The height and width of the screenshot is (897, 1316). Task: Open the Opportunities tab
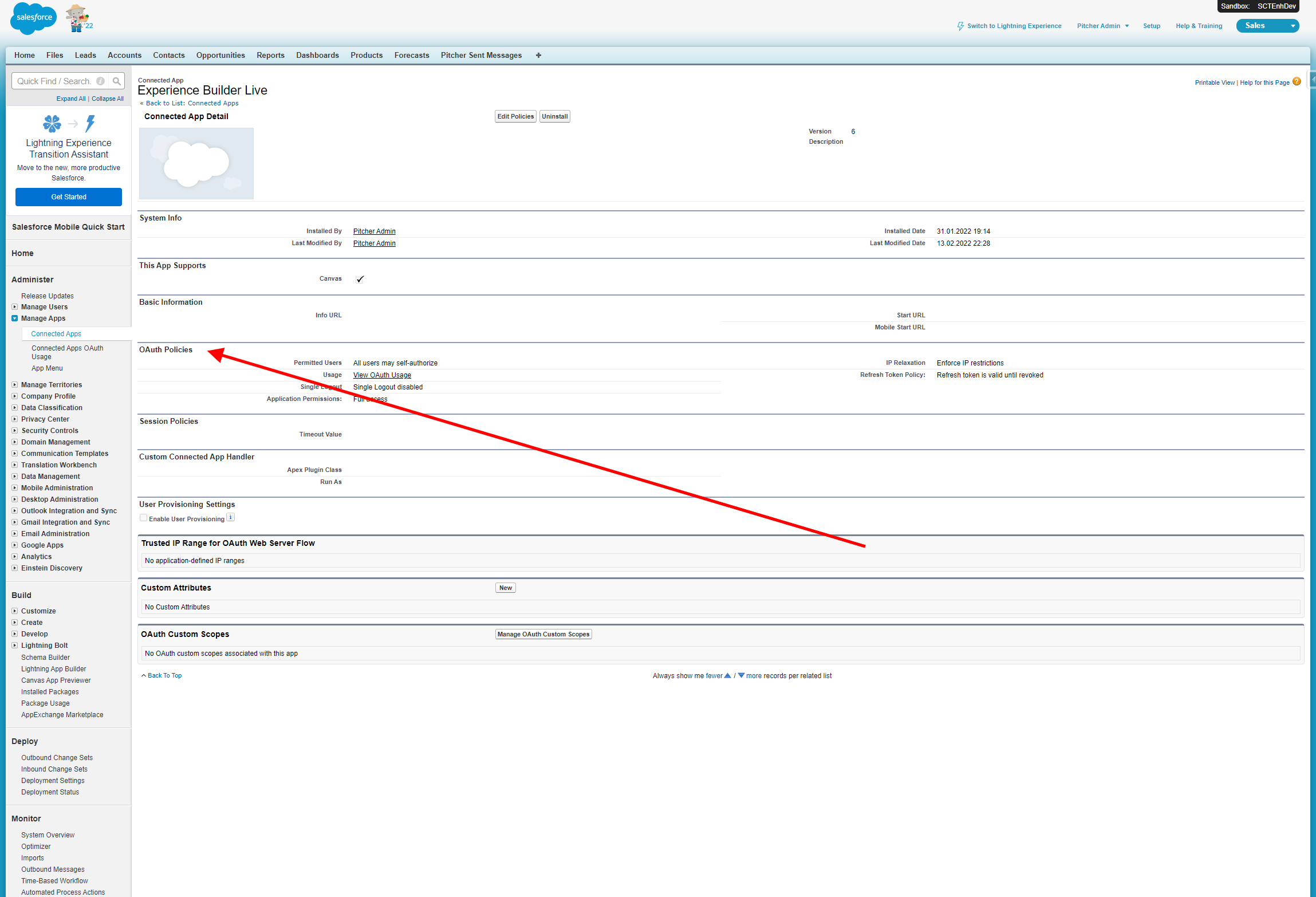[x=220, y=56]
